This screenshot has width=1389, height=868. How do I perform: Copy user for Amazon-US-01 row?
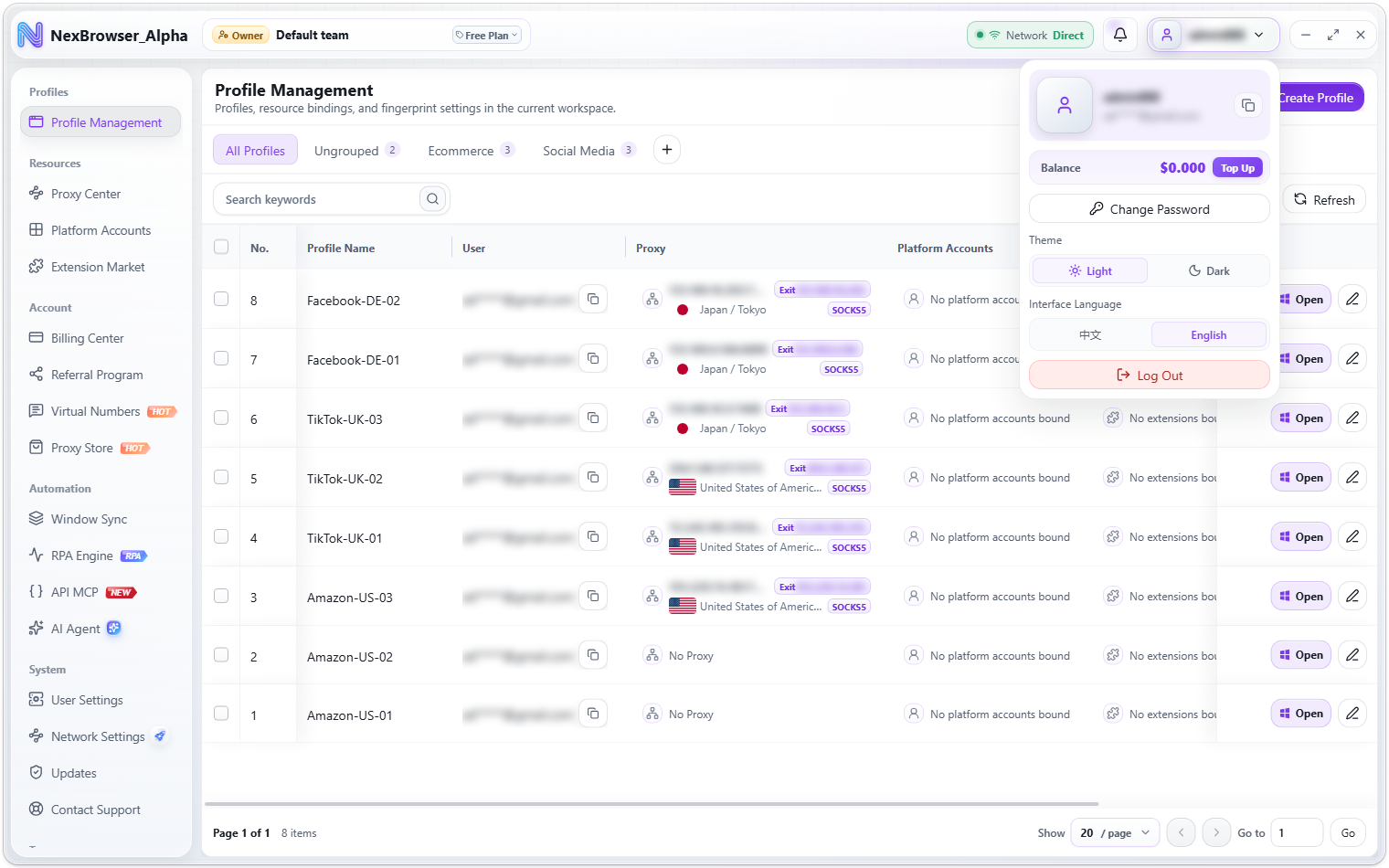pyautogui.click(x=593, y=714)
